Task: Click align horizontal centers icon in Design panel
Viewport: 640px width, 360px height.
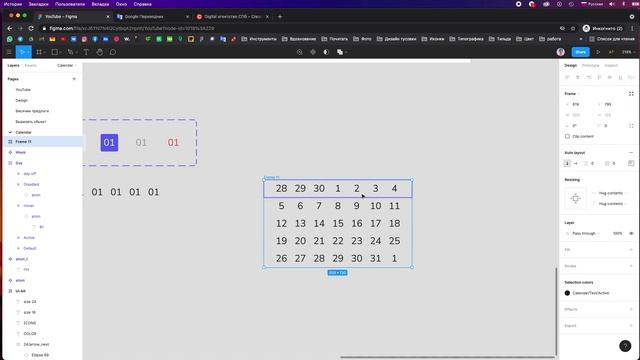Action: 578,77
